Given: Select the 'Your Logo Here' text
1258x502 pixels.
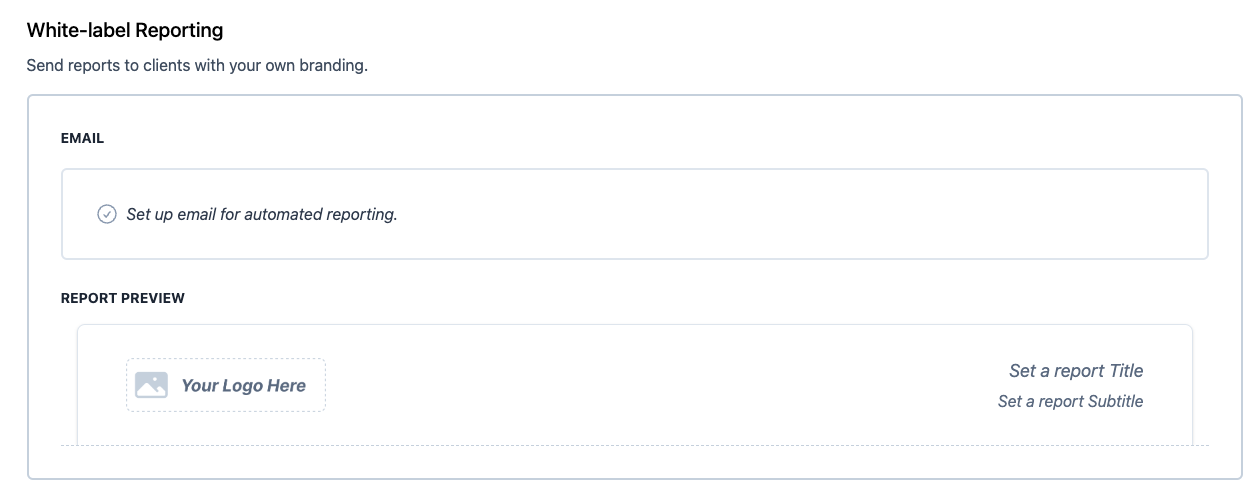Looking at the screenshot, I should pyautogui.click(x=243, y=385).
